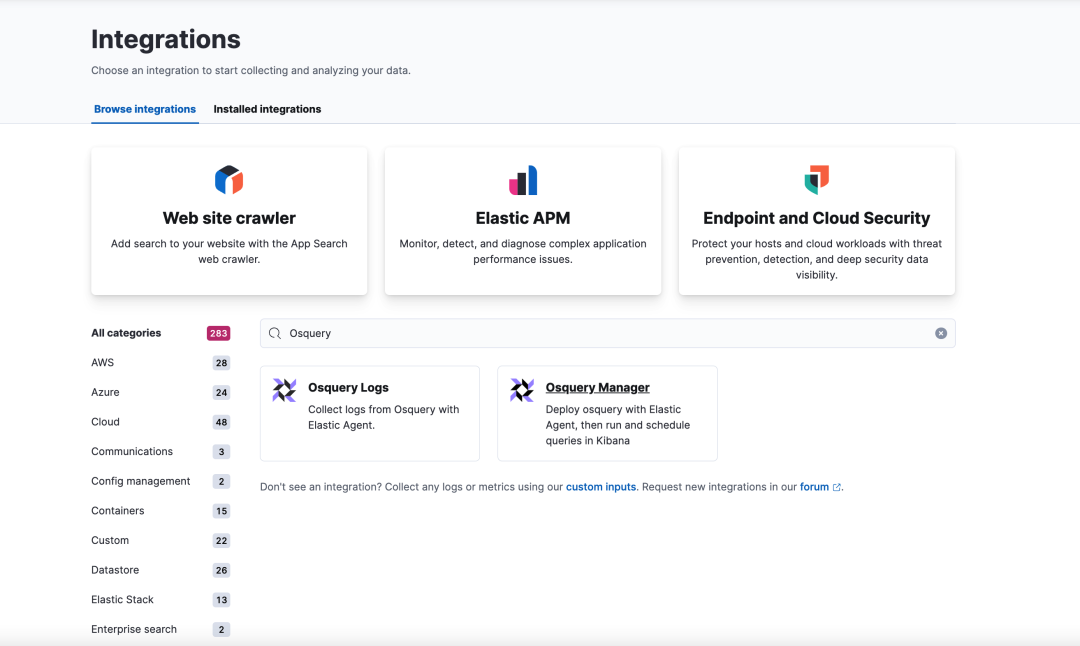This screenshot has width=1080, height=646.
Task: Switch to Installed integrations tab
Action: [x=267, y=109]
